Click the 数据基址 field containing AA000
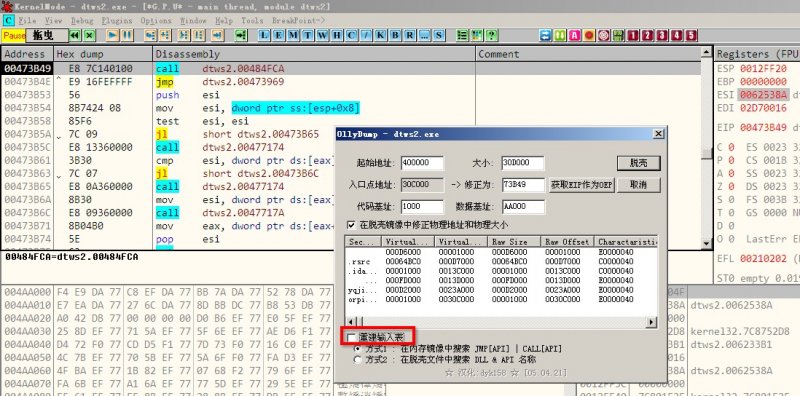The width and height of the screenshot is (800, 396). tap(523, 207)
